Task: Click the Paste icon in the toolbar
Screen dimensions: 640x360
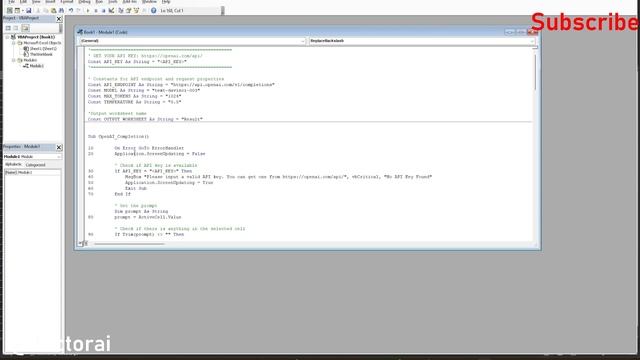Action: coord(53,11)
